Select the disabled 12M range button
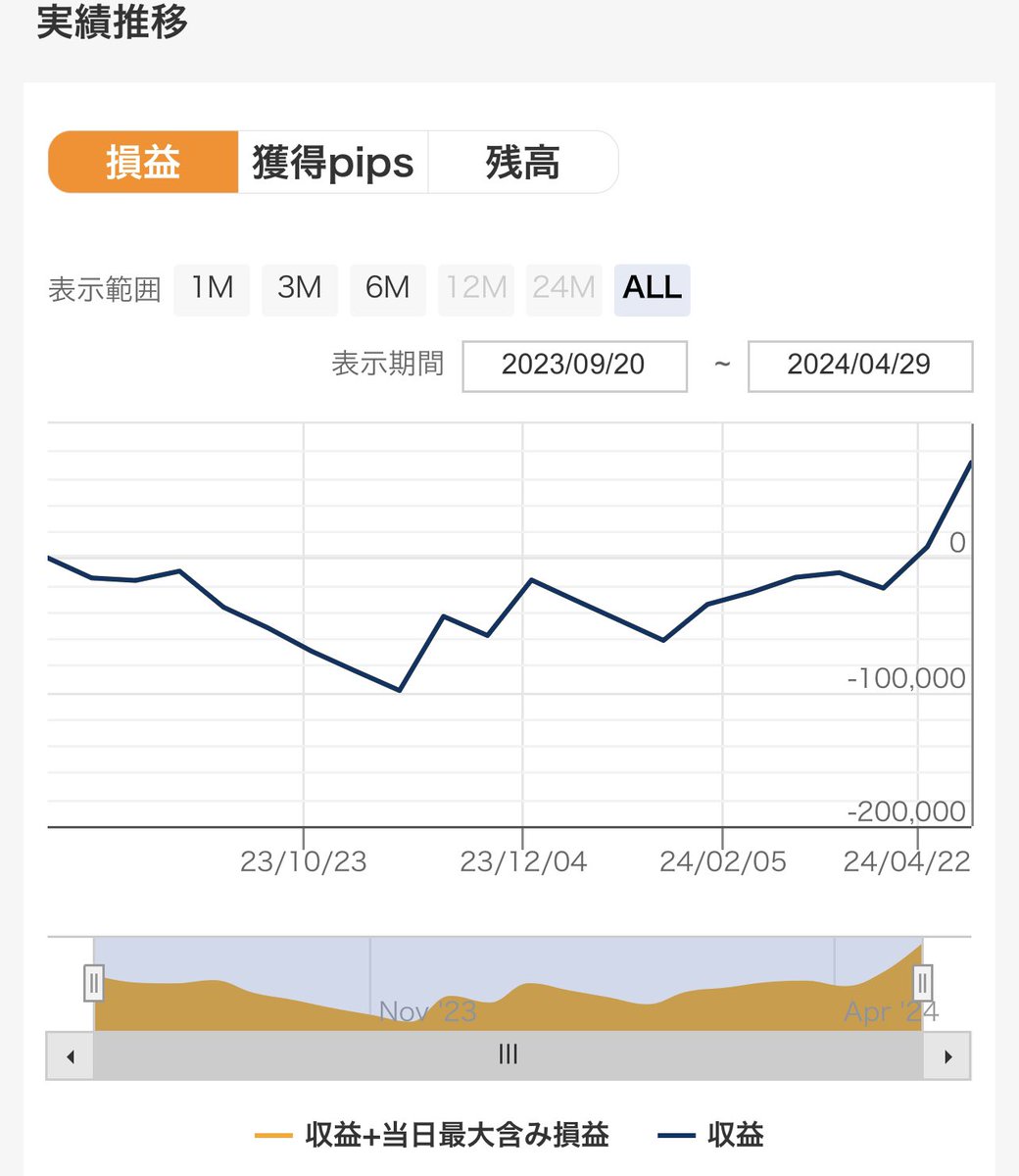 coord(476,289)
